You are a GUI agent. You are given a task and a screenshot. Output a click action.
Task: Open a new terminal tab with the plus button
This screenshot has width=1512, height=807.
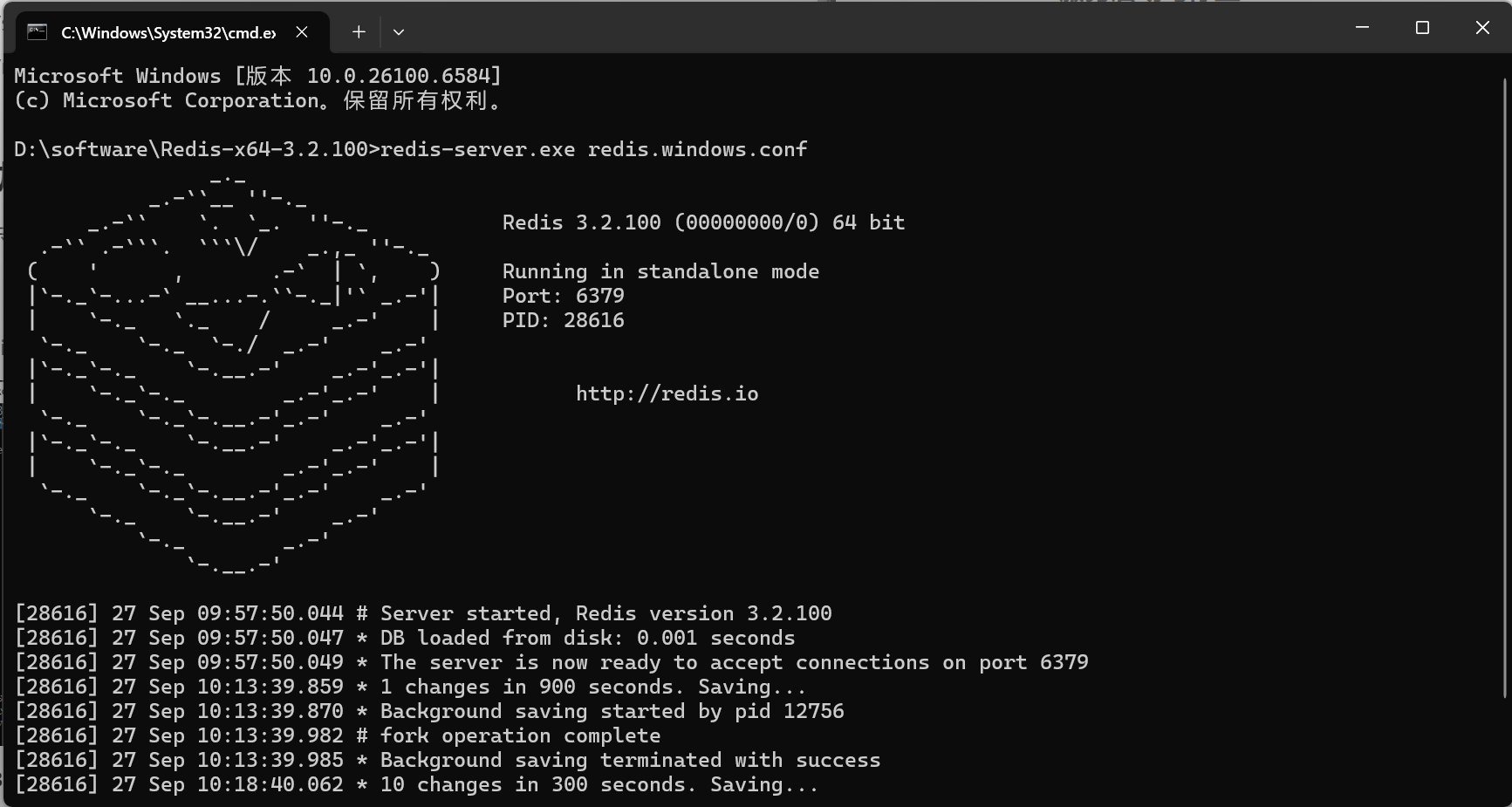359,32
